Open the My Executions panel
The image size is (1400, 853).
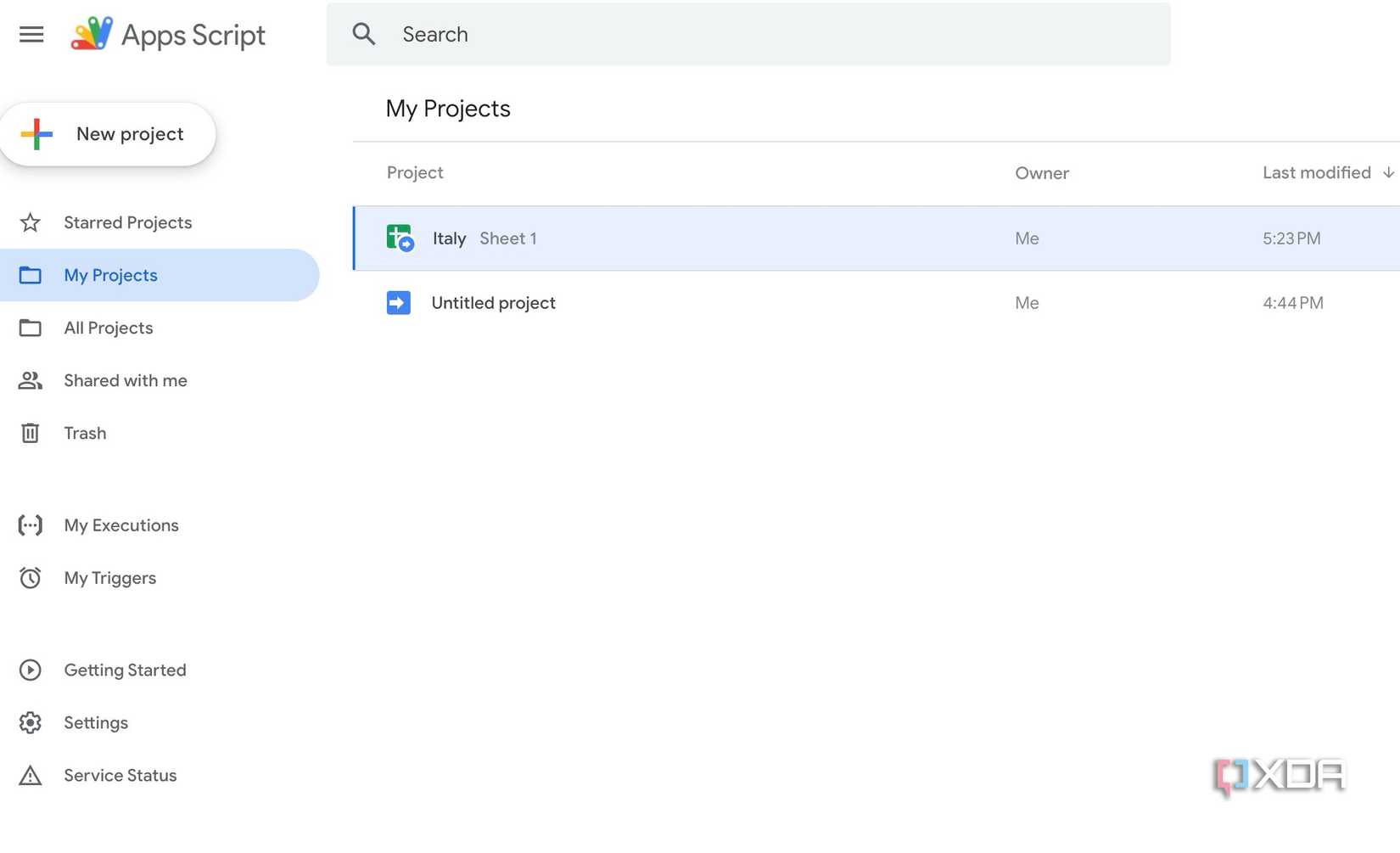point(120,525)
